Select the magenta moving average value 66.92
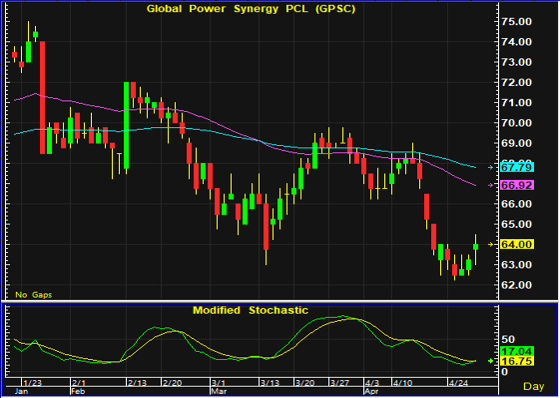The width and height of the screenshot is (560, 398). pyautogui.click(x=517, y=185)
